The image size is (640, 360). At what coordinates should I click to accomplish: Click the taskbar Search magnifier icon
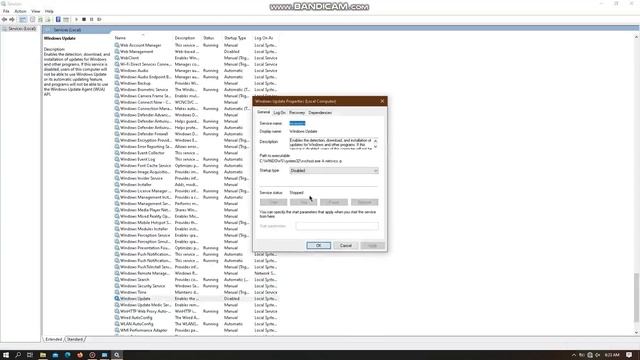[18, 355]
